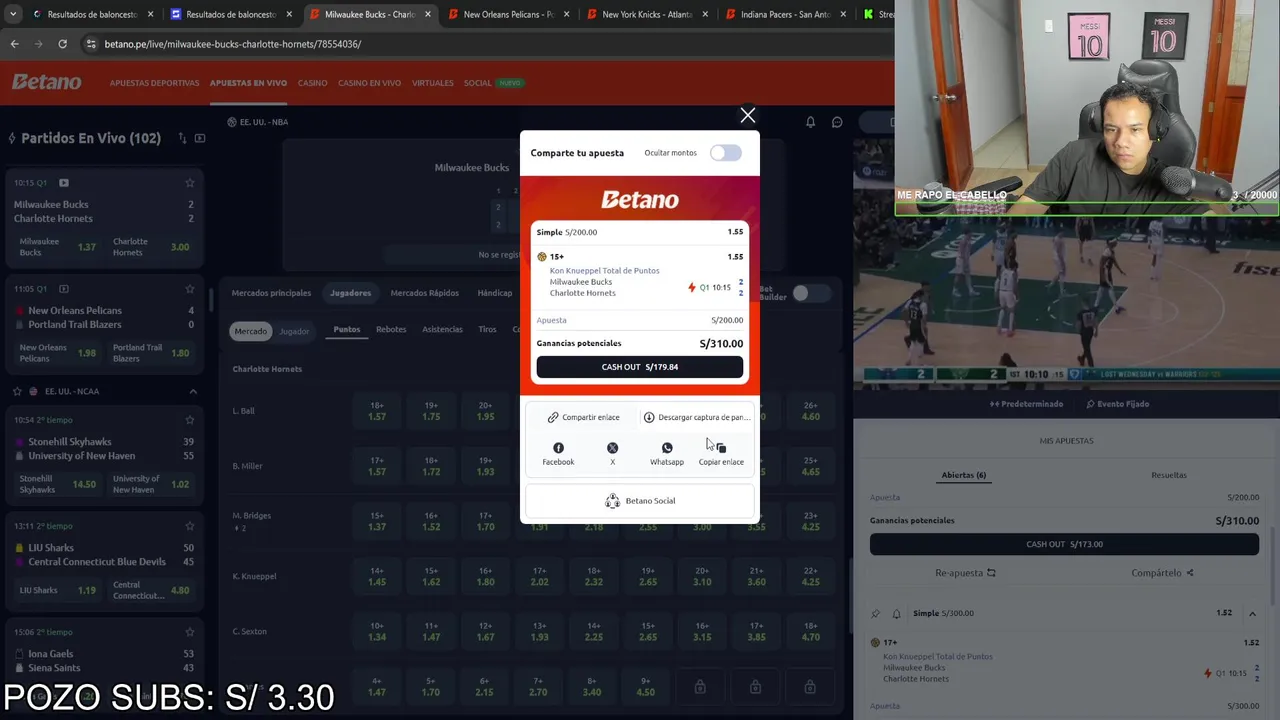
Task: Select Charlotte Hornets 3.00 odds
Action: tap(151, 247)
